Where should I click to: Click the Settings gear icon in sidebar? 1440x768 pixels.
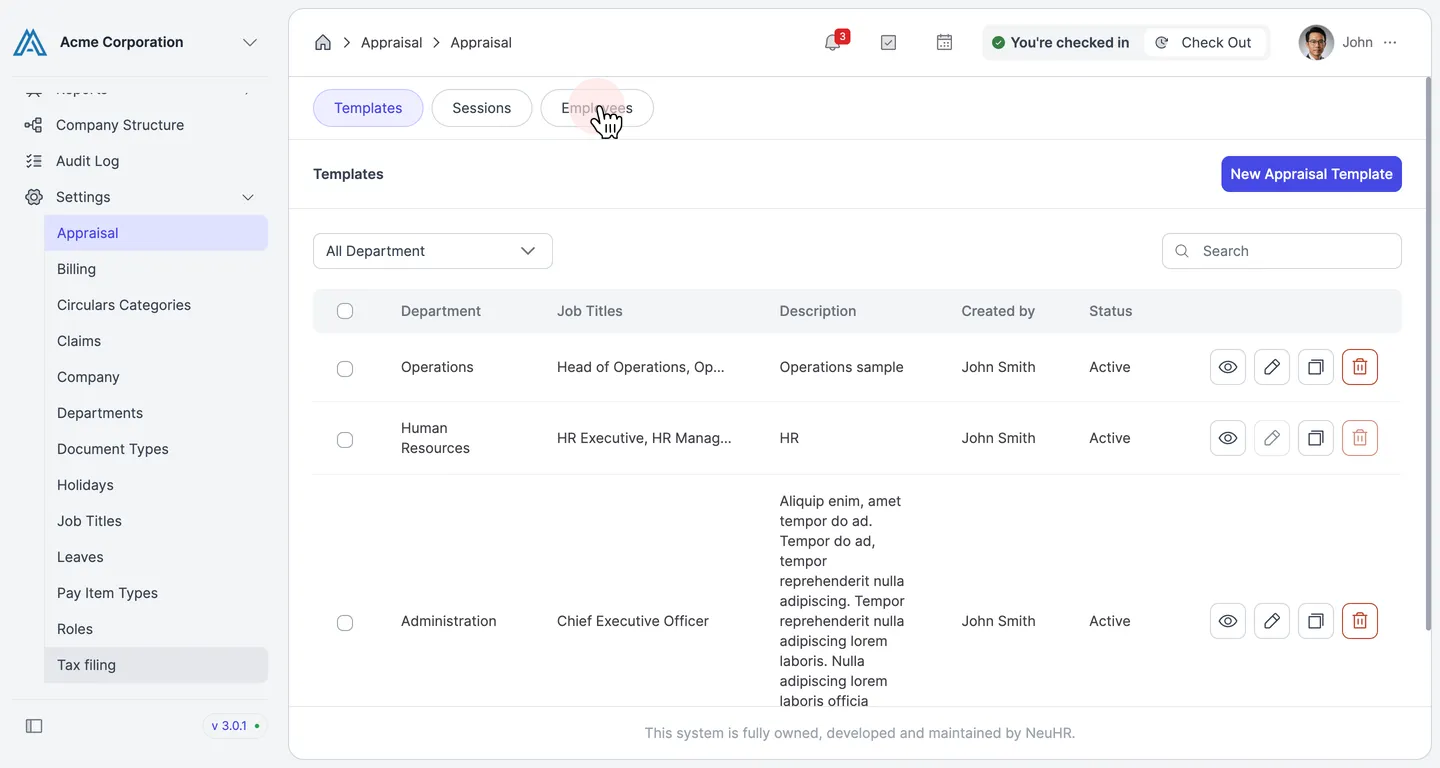click(x=34, y=197)
